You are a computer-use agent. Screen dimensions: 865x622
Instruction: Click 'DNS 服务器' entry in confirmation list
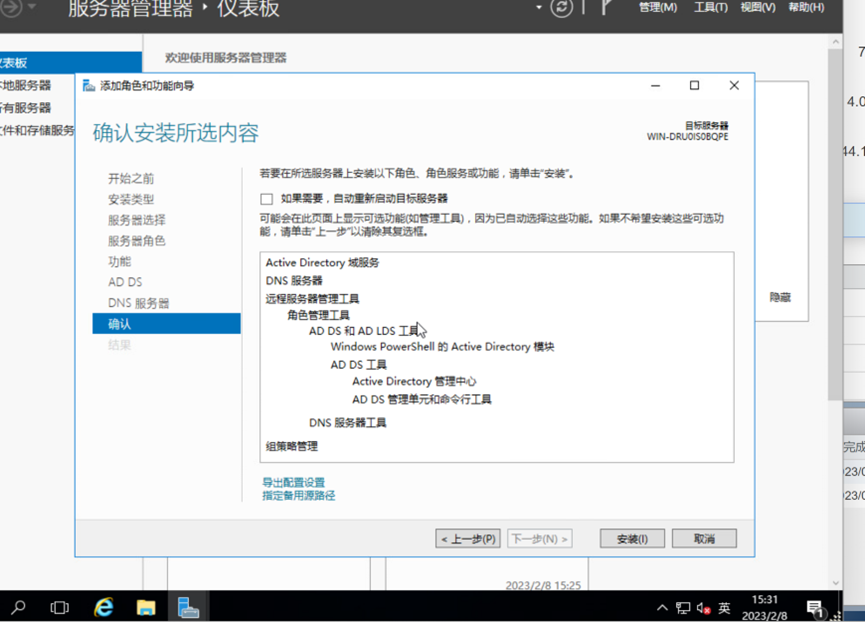[294, 281]
